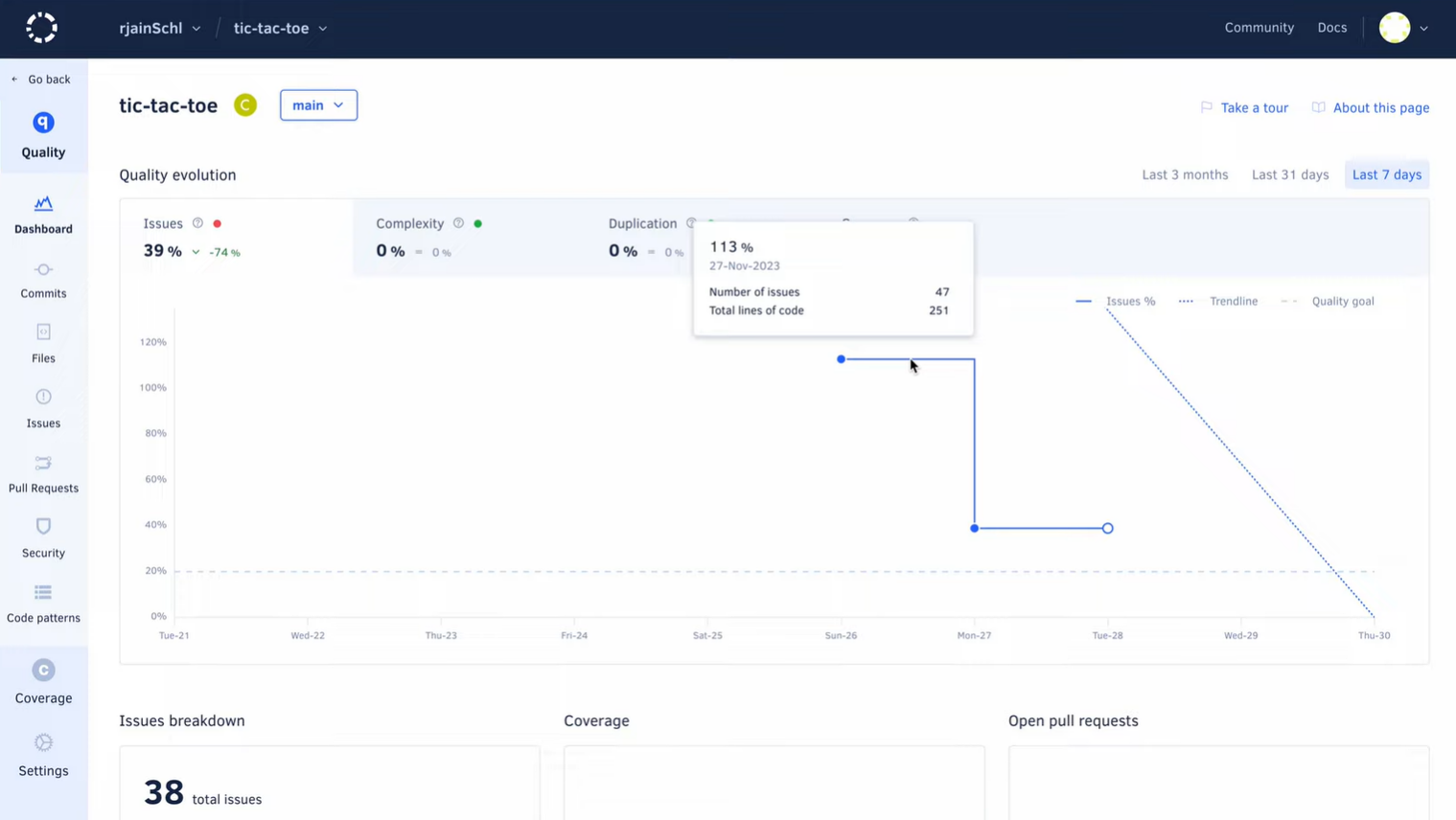Viewport: 1456px width, 820px height.
Task: Click the Codacy logo in the navbar
Action: point(41,28)
